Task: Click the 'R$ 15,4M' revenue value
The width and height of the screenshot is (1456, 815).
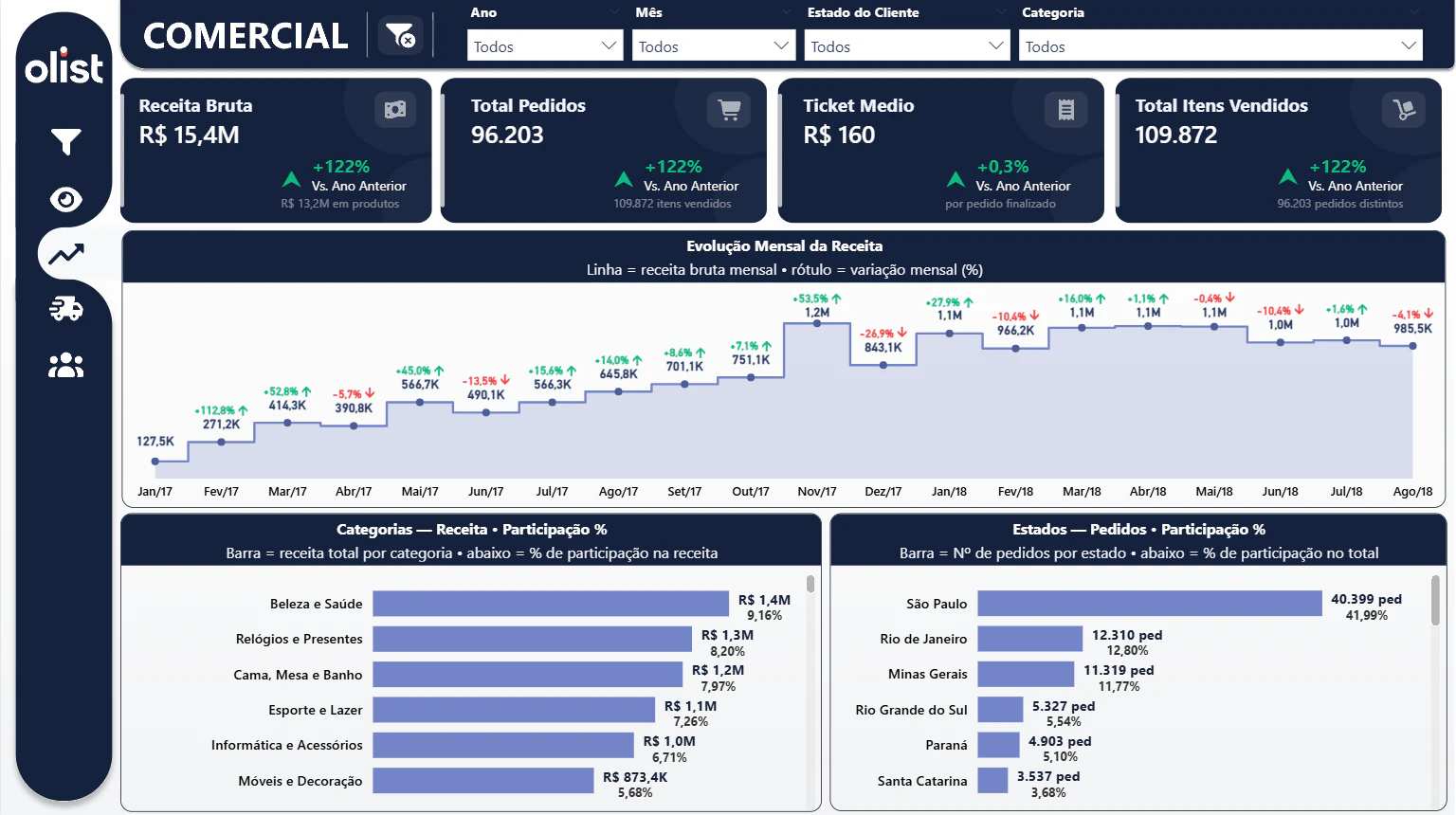Action: tap(190, 135)
